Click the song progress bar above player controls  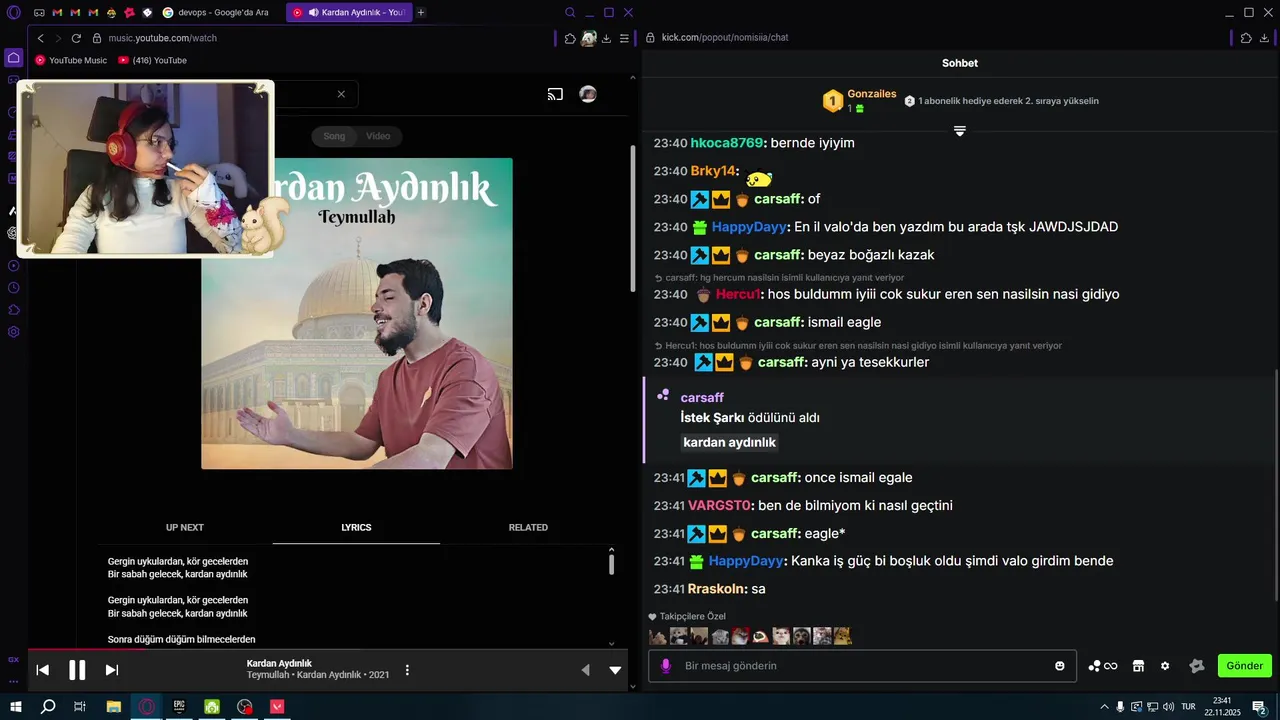pyautogui.click(x=328, y=650)
